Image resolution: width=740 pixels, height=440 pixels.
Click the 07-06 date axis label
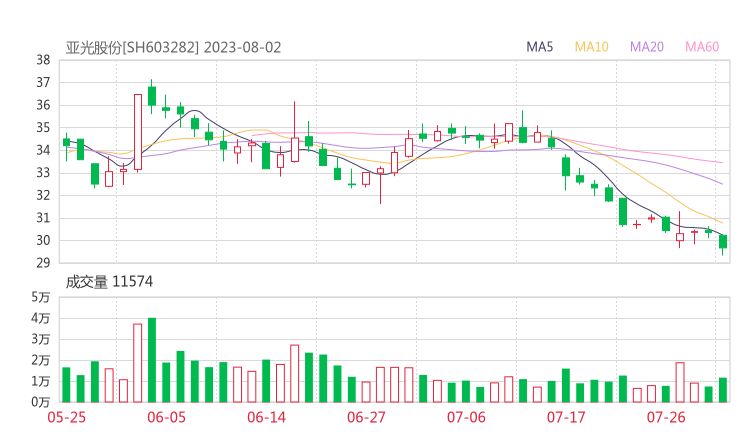pos(466,417)
